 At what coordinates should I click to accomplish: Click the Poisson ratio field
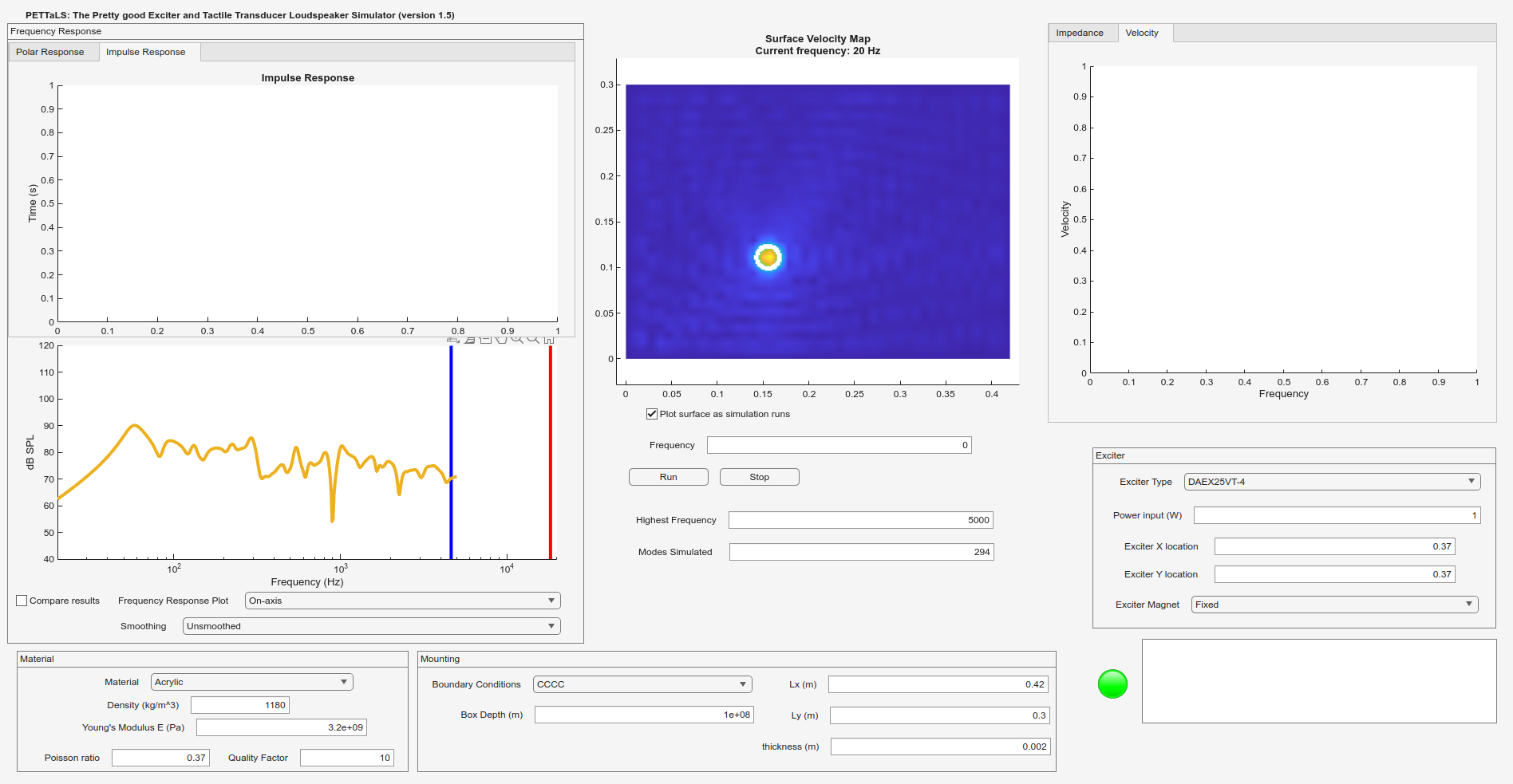pyautogui.click(x=160, y=758)
